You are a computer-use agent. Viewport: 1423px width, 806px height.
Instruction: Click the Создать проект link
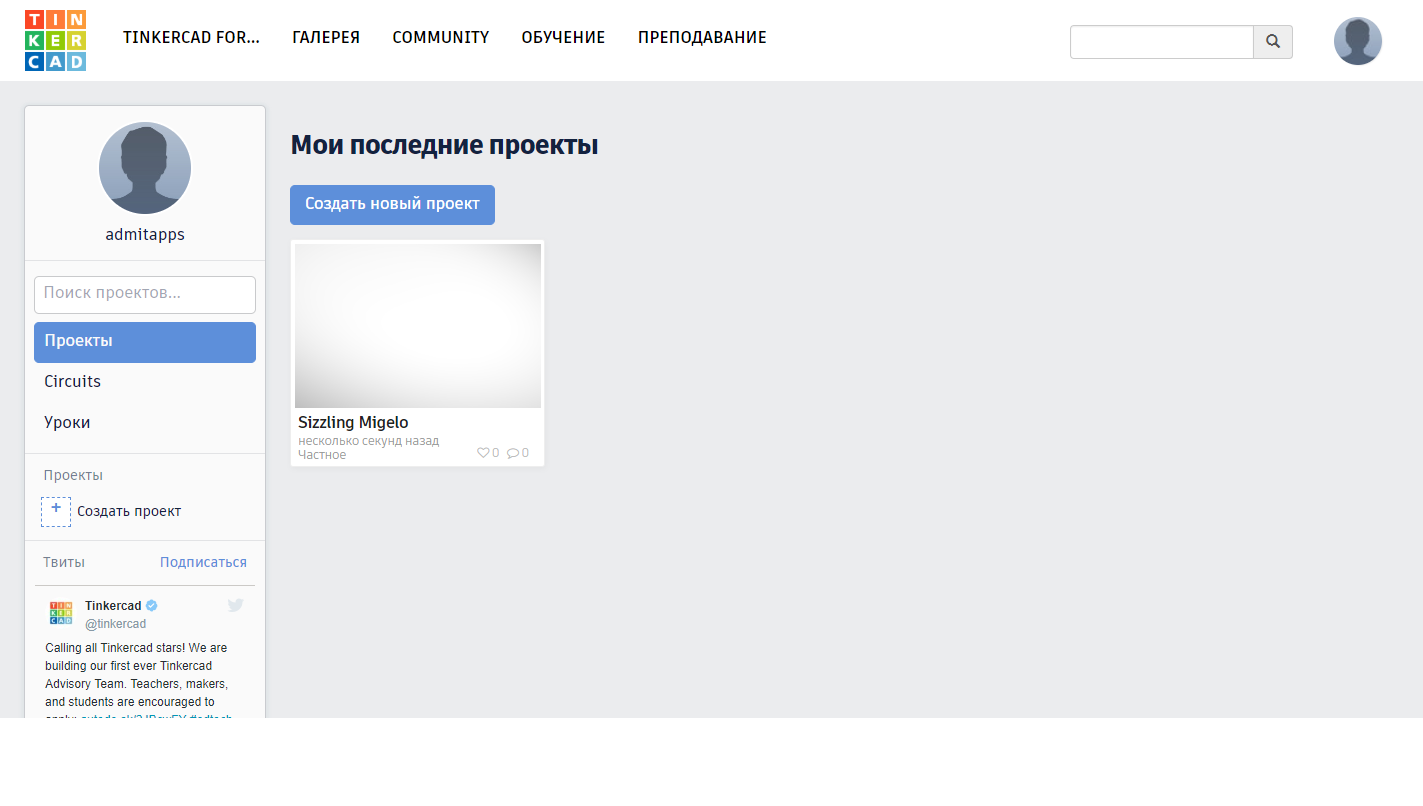click(x=129, y=512)
